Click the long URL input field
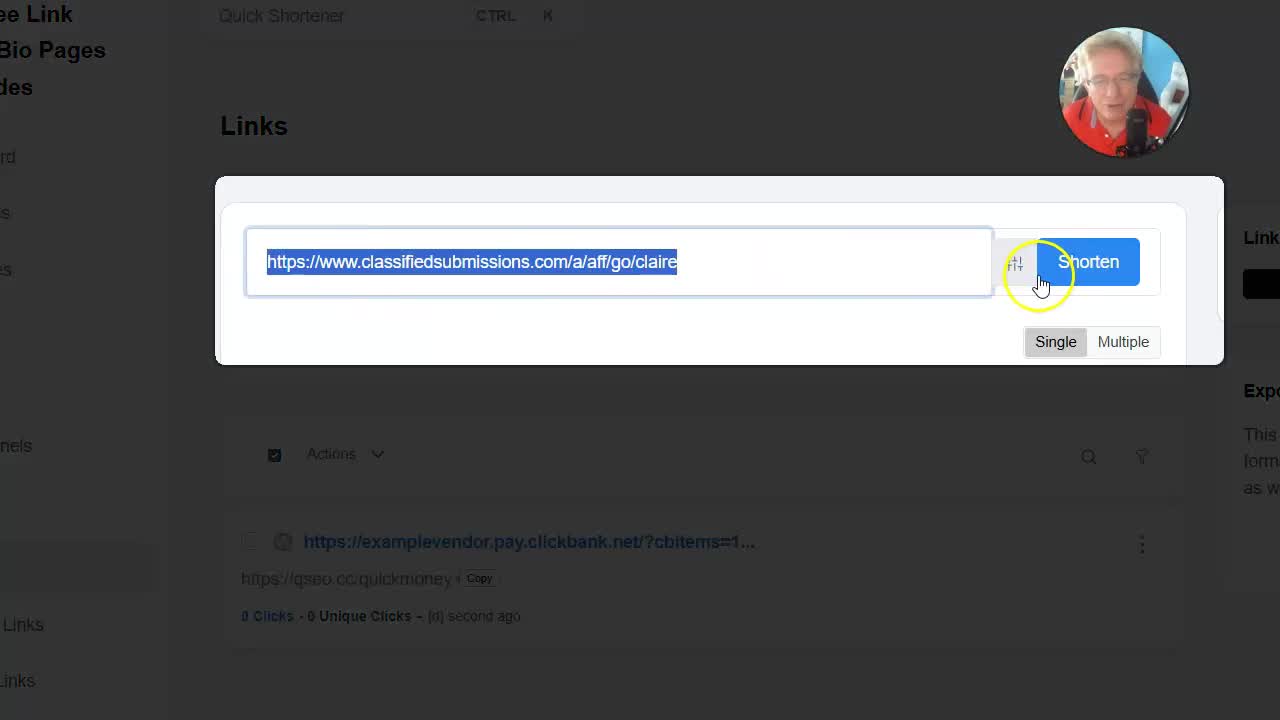This screenshot has height=720, width=1280. pos(620,262)
